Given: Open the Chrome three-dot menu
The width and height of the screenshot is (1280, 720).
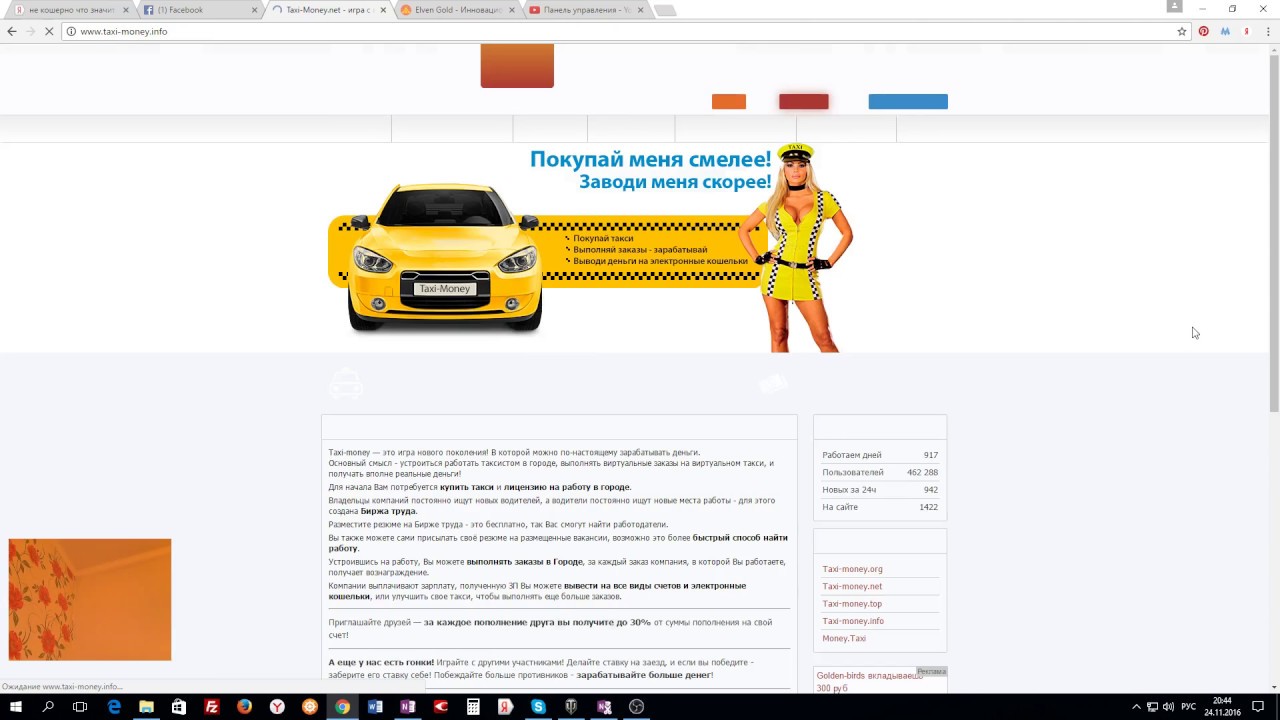Looking at the screenshot, I should pos(1268,31).
